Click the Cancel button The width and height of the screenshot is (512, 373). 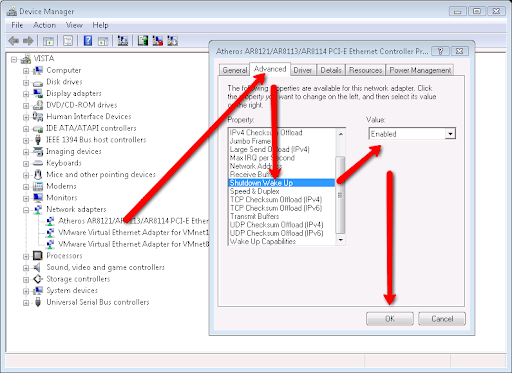pyautogui.click(x=442, y=319)
